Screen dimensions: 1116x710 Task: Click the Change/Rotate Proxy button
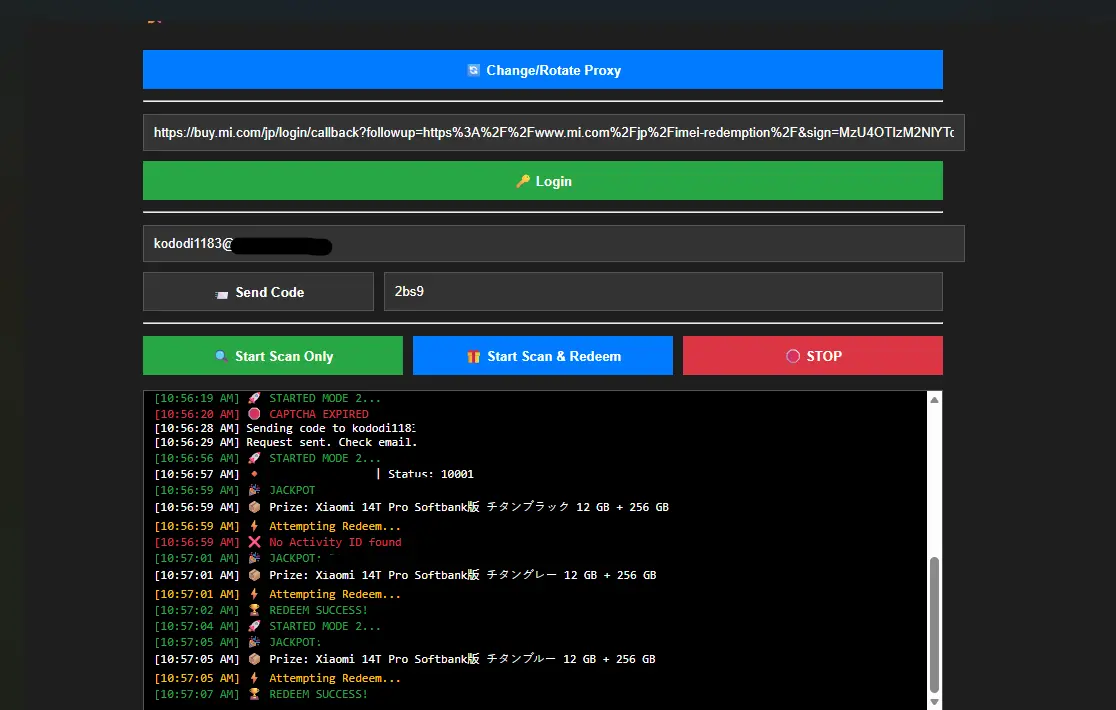(x=542, y=70)
